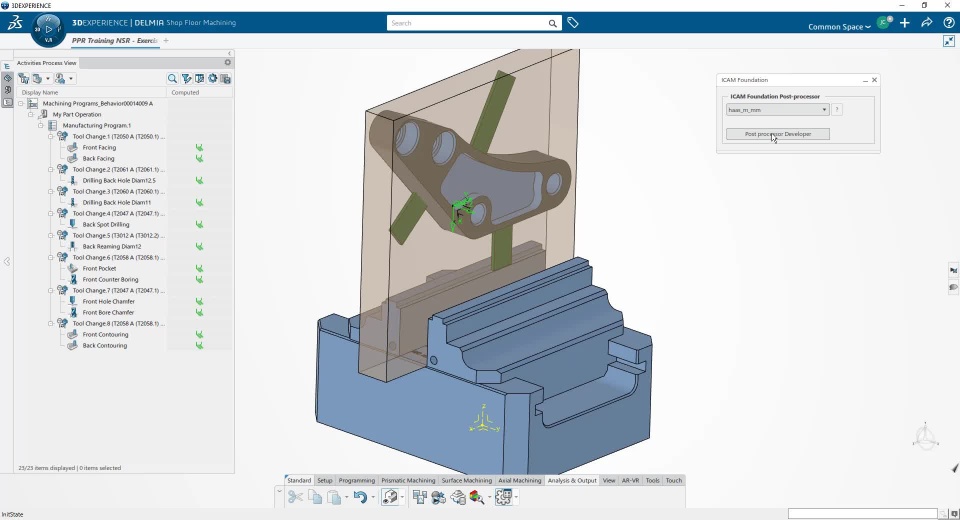
Task: Open the dropdown arrow next to Undo
Action: [x=372, y=497]
